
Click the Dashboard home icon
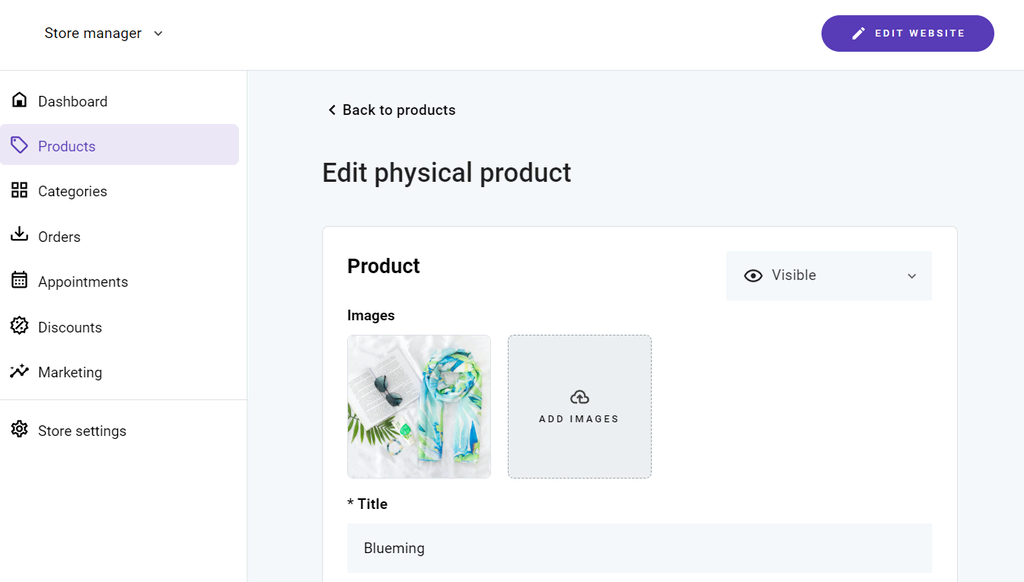point(19,100)
